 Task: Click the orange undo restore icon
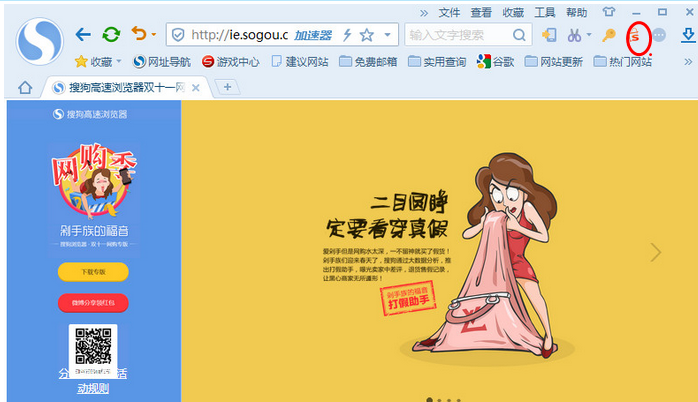(139, 33)
